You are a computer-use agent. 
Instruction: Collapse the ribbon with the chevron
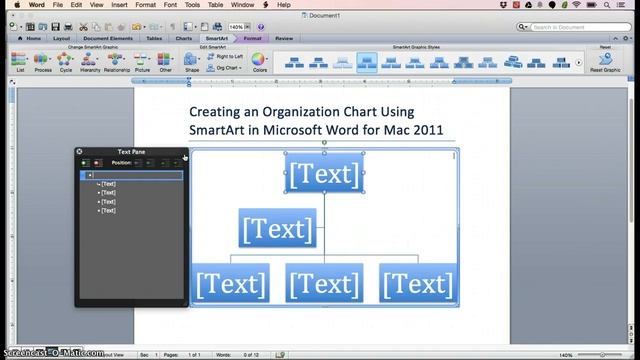pyautogui.click(x=616, y=38)
